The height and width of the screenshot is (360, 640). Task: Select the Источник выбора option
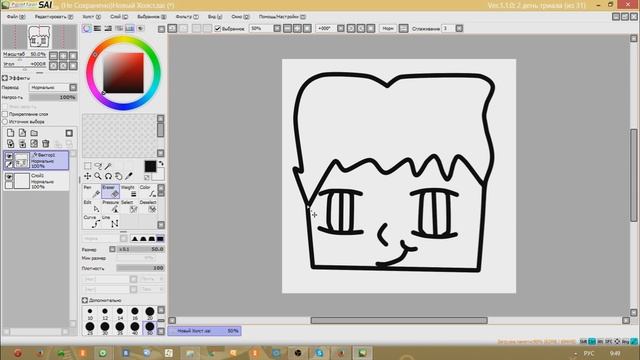5,122
